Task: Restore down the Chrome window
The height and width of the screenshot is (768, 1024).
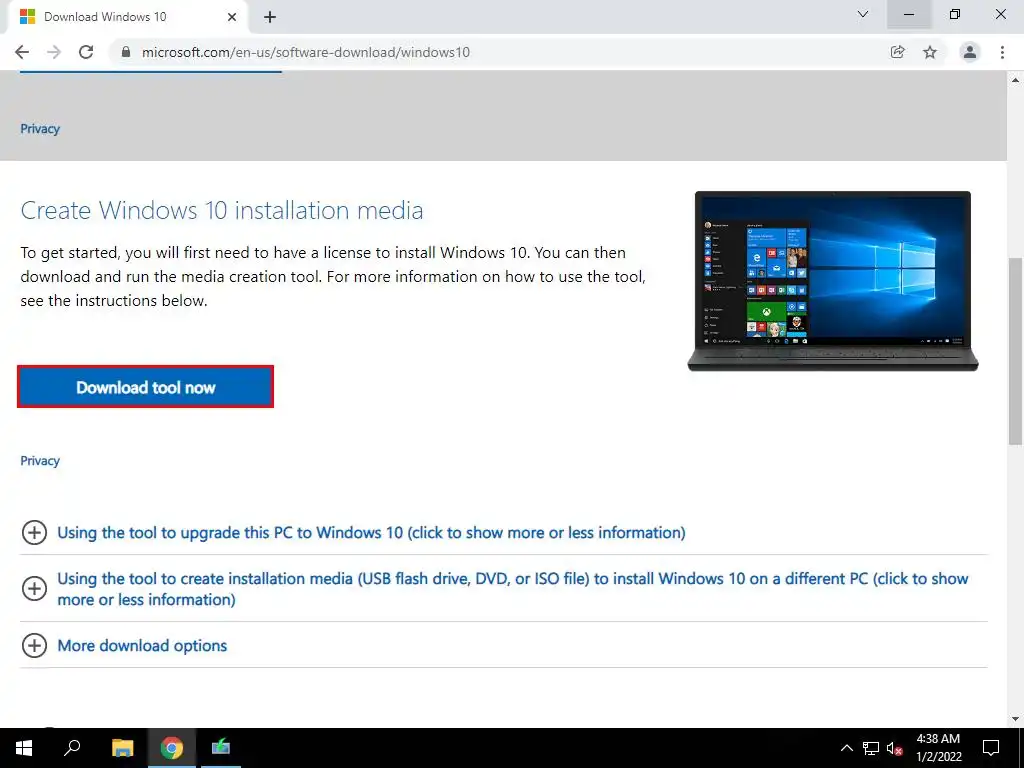Action: [x=955, y=14]
